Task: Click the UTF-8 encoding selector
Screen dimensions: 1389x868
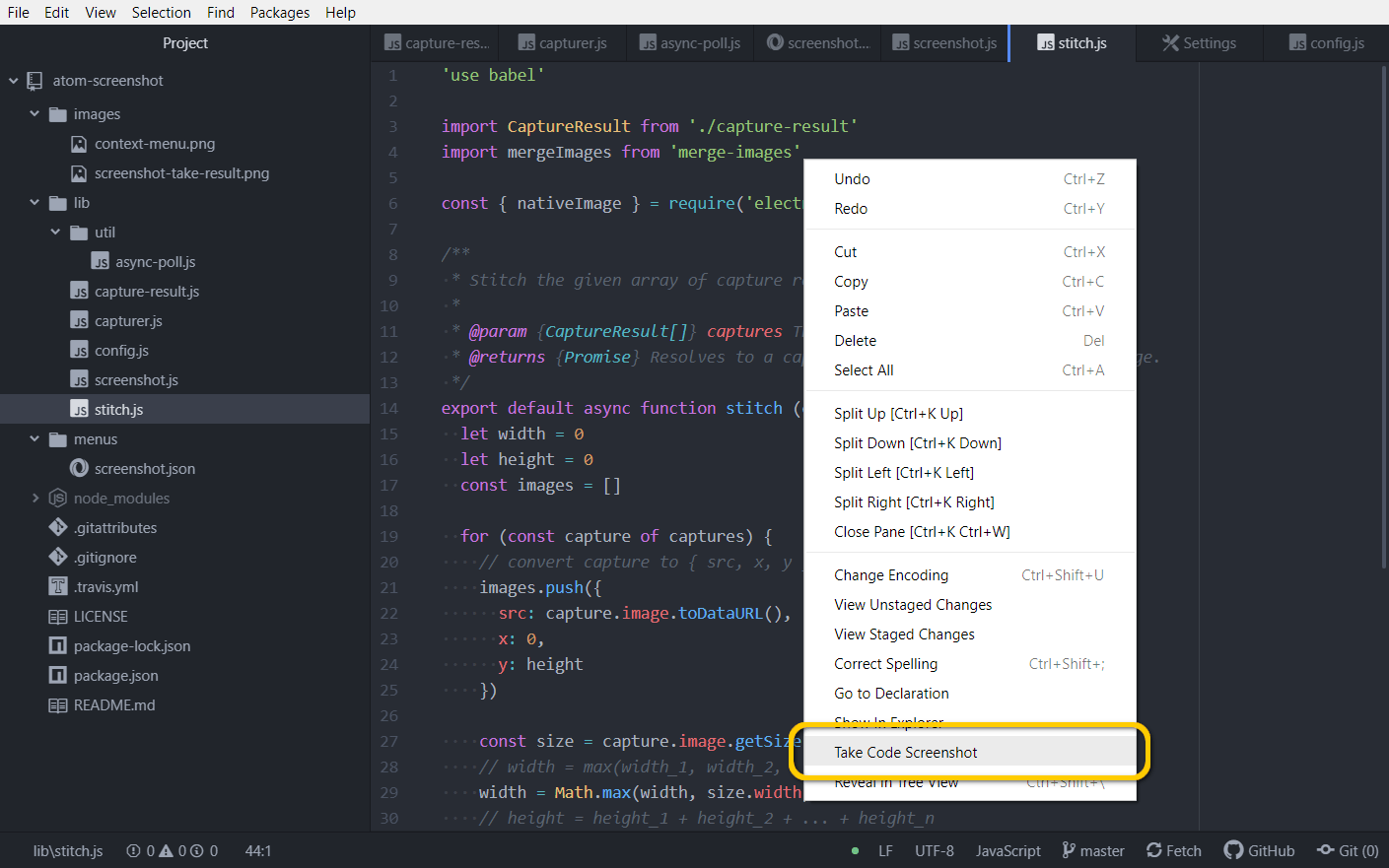Action: click(x=934, y=850)
